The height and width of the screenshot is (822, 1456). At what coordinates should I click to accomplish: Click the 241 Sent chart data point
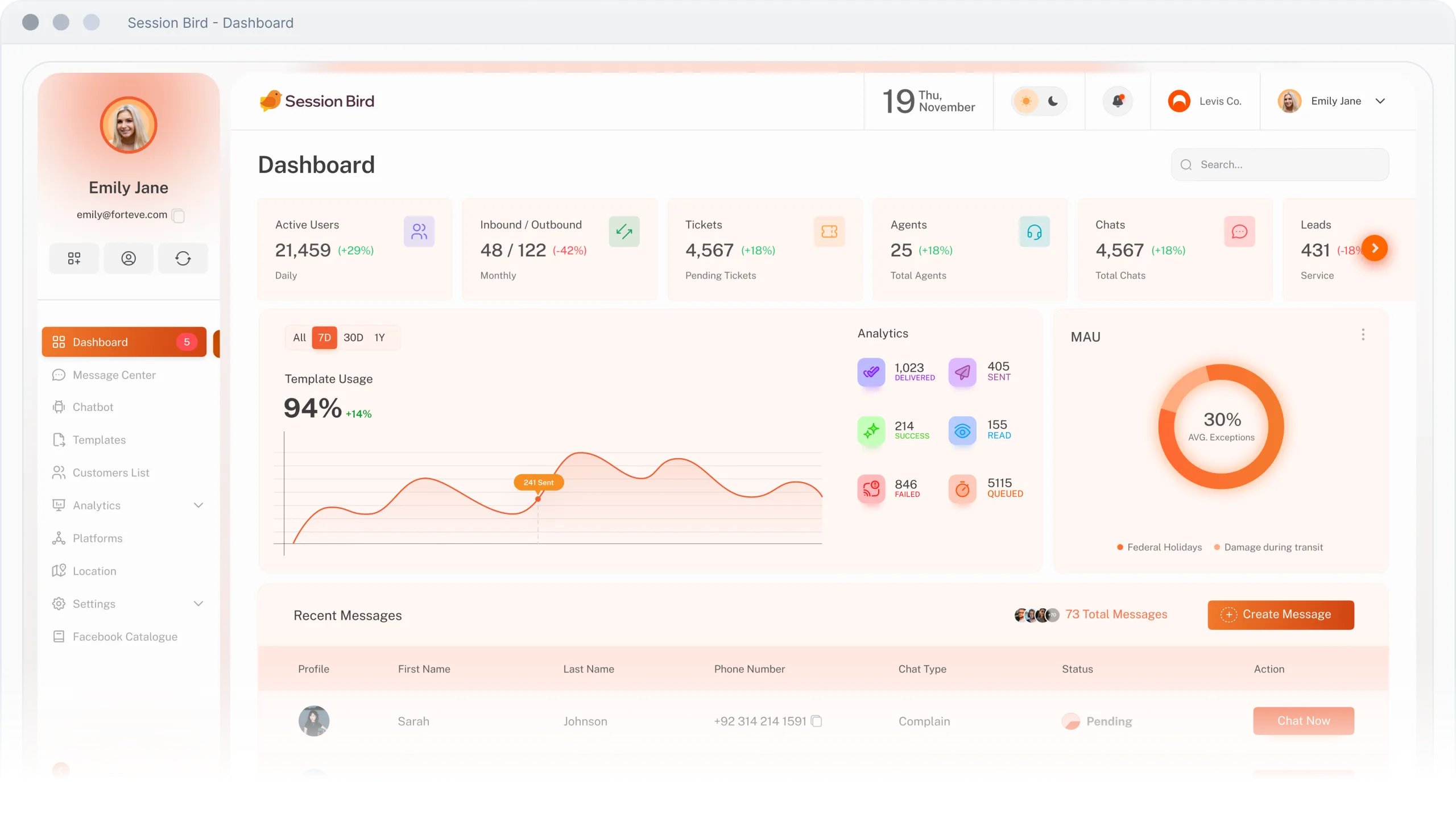(x=538, y=499)
